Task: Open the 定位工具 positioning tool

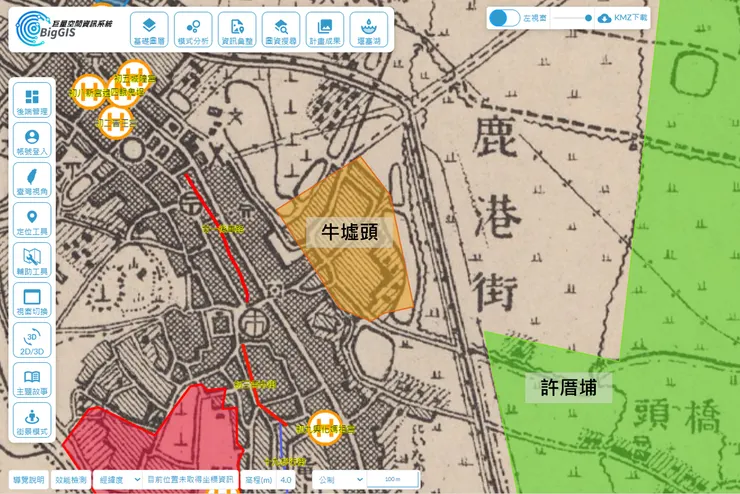Action: [32, 220]
